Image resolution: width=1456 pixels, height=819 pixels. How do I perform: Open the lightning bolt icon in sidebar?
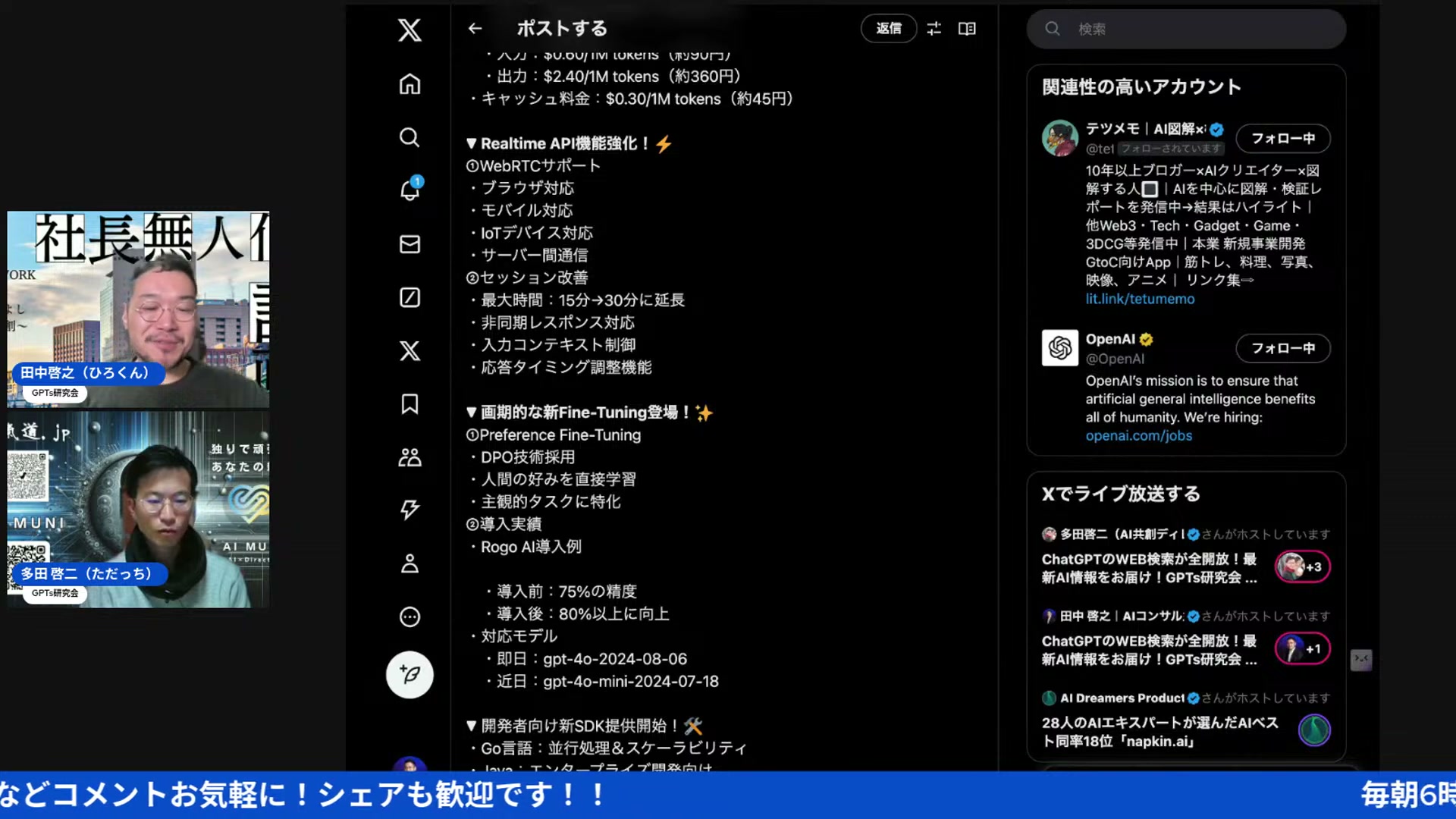click(x=409, y=510)
